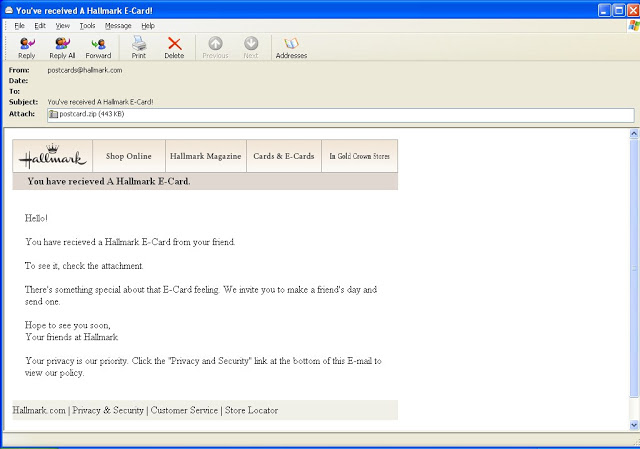640x449 pixels.
Task: Delete this email with the red X
Action: pyautogui.click(x=174, y=48)
